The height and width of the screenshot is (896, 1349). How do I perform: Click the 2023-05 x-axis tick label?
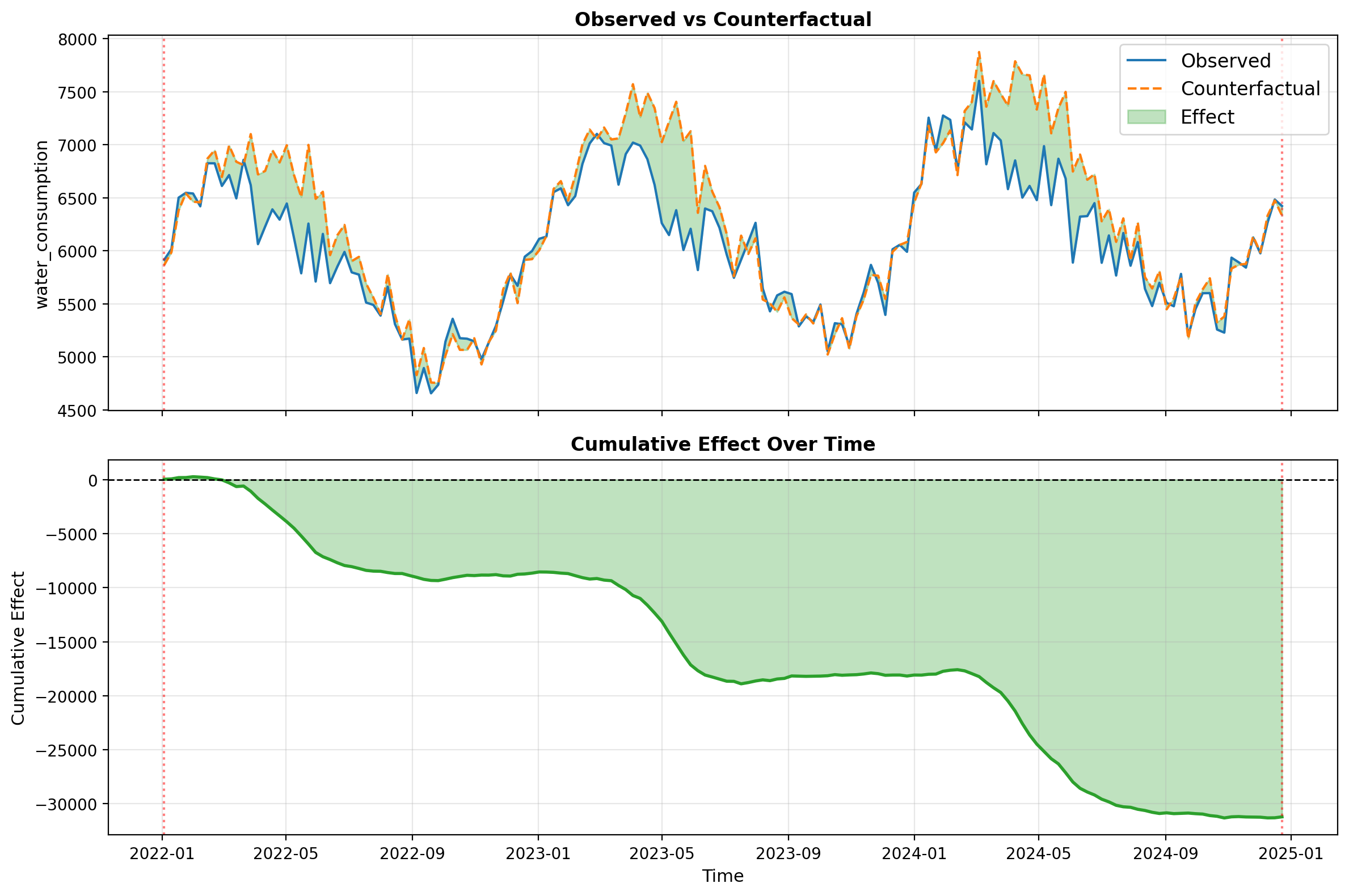click(661, 853)
